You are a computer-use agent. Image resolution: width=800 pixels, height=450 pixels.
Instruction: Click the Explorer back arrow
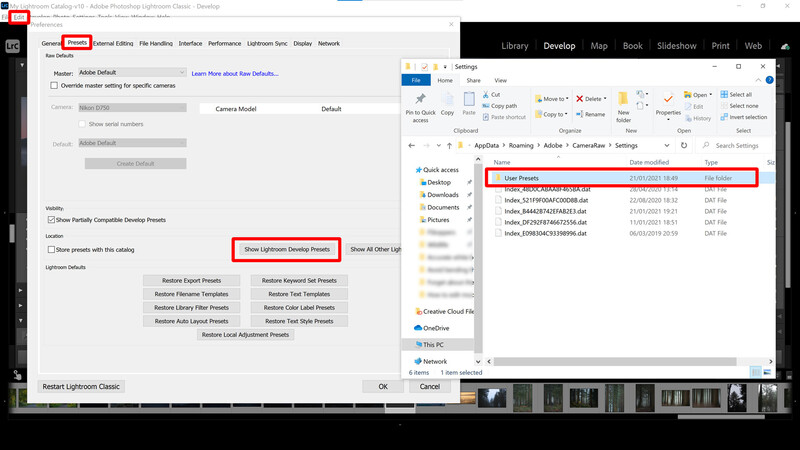412,145
